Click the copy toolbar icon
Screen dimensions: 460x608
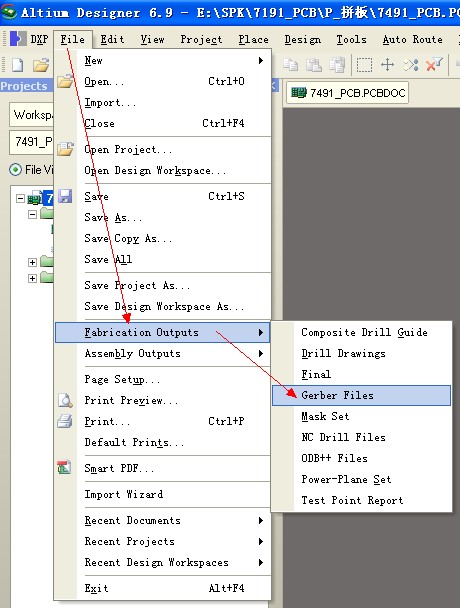point(291,65)
